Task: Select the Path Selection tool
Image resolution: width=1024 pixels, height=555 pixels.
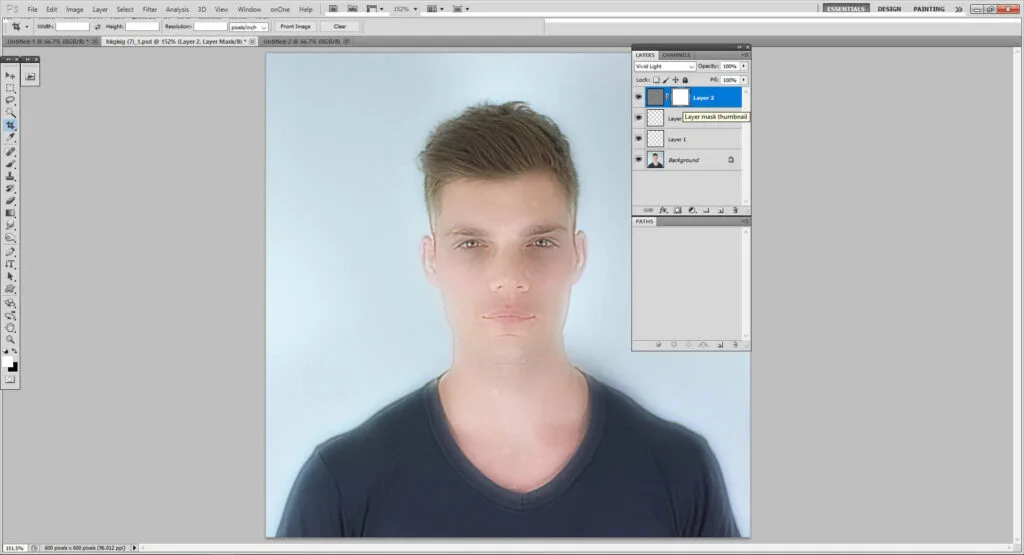Action: [10, 277]
